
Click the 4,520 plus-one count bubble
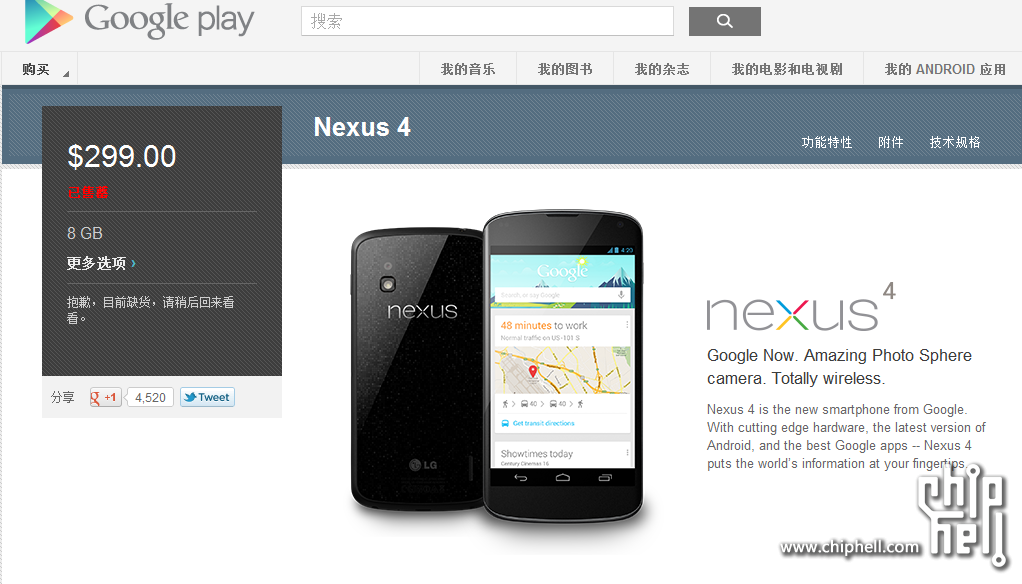(150, 398)
